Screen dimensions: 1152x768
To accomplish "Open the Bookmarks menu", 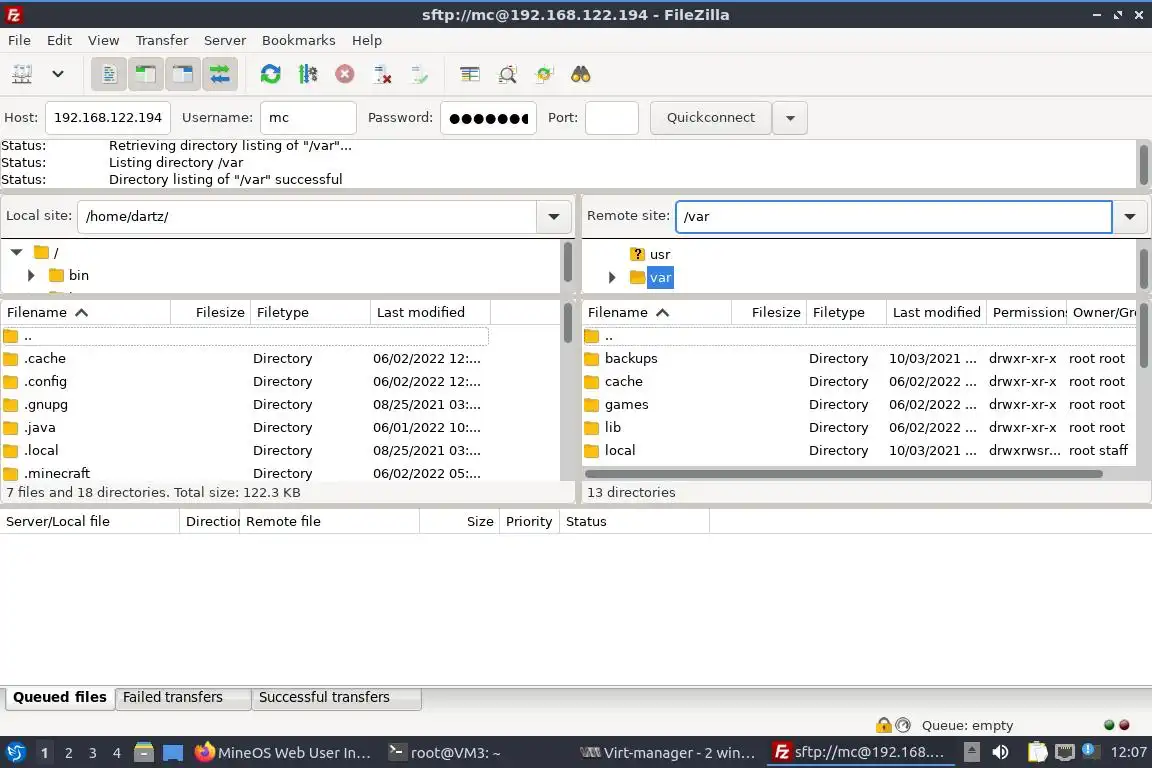I will [x=298, y=40].
